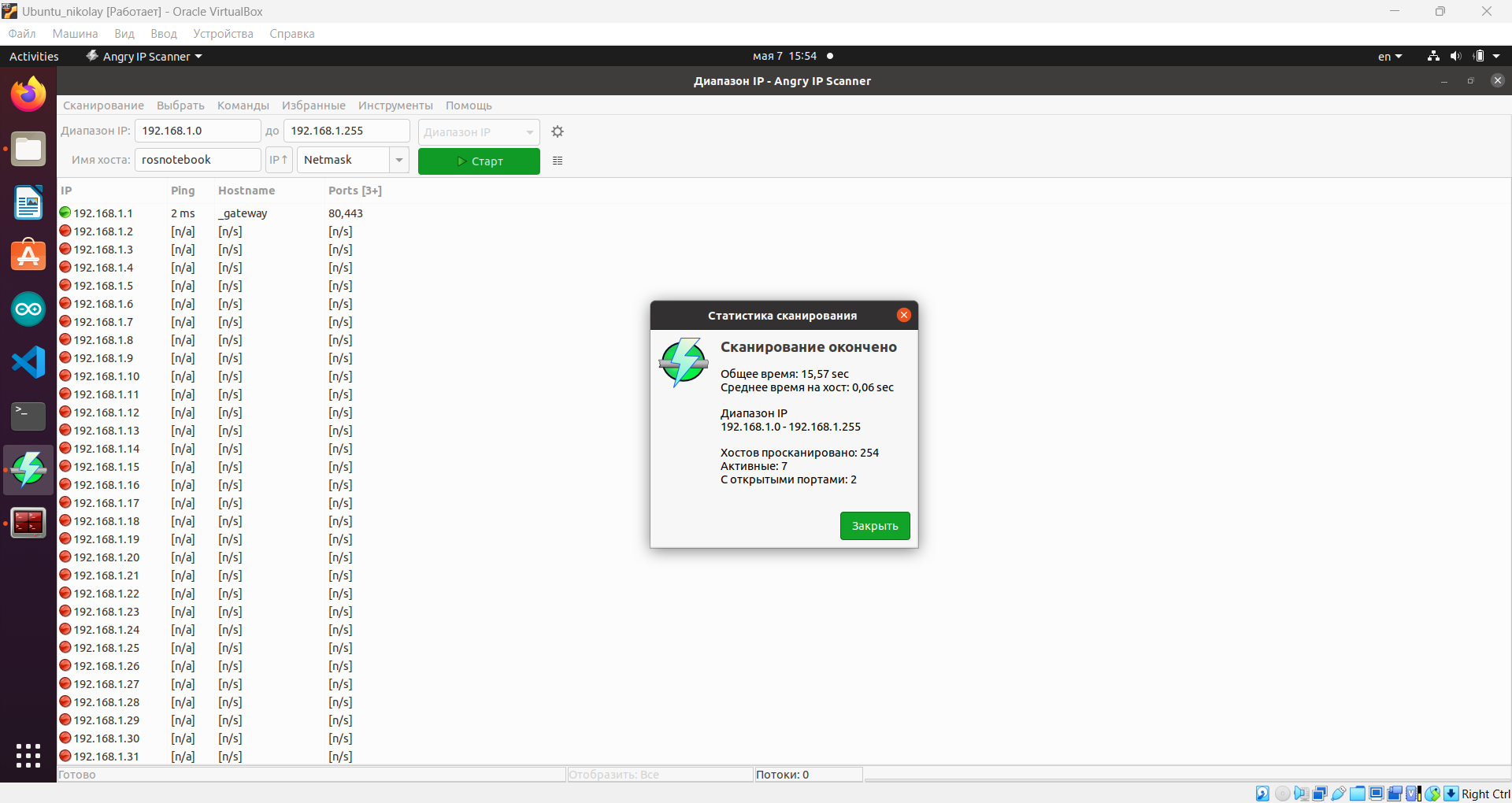Open LibreOffice Writer from dock

28,202
